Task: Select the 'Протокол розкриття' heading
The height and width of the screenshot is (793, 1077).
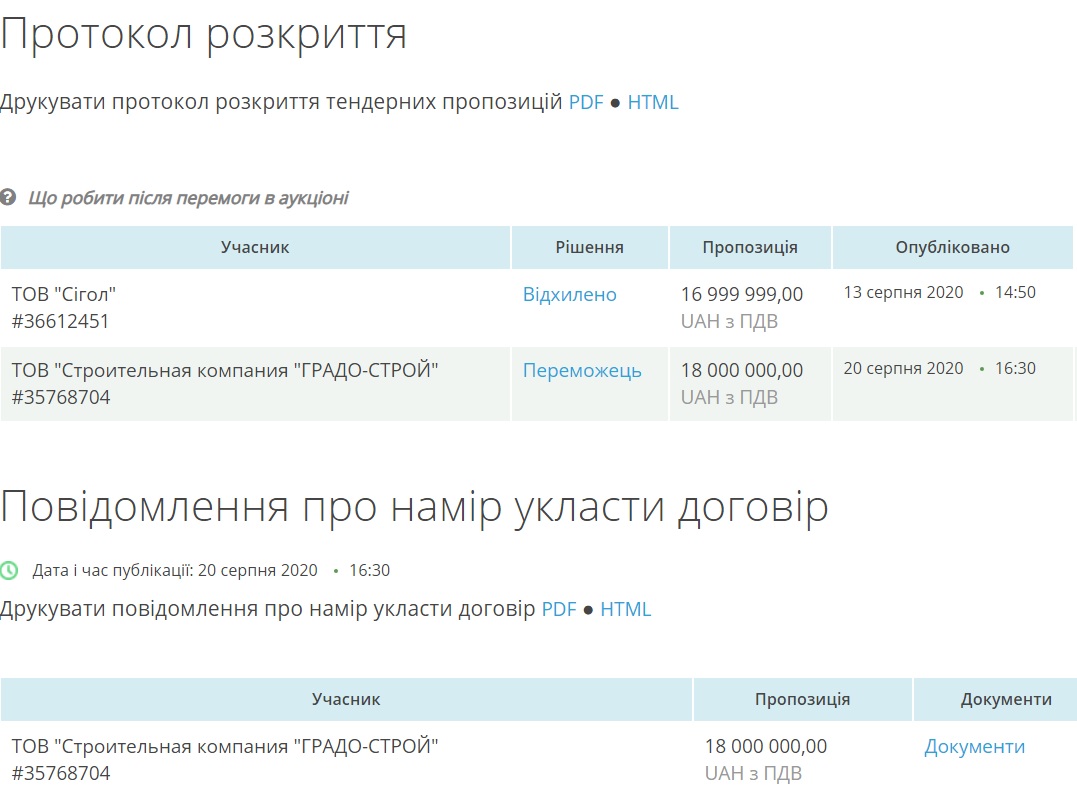Action: click(204, 34)
